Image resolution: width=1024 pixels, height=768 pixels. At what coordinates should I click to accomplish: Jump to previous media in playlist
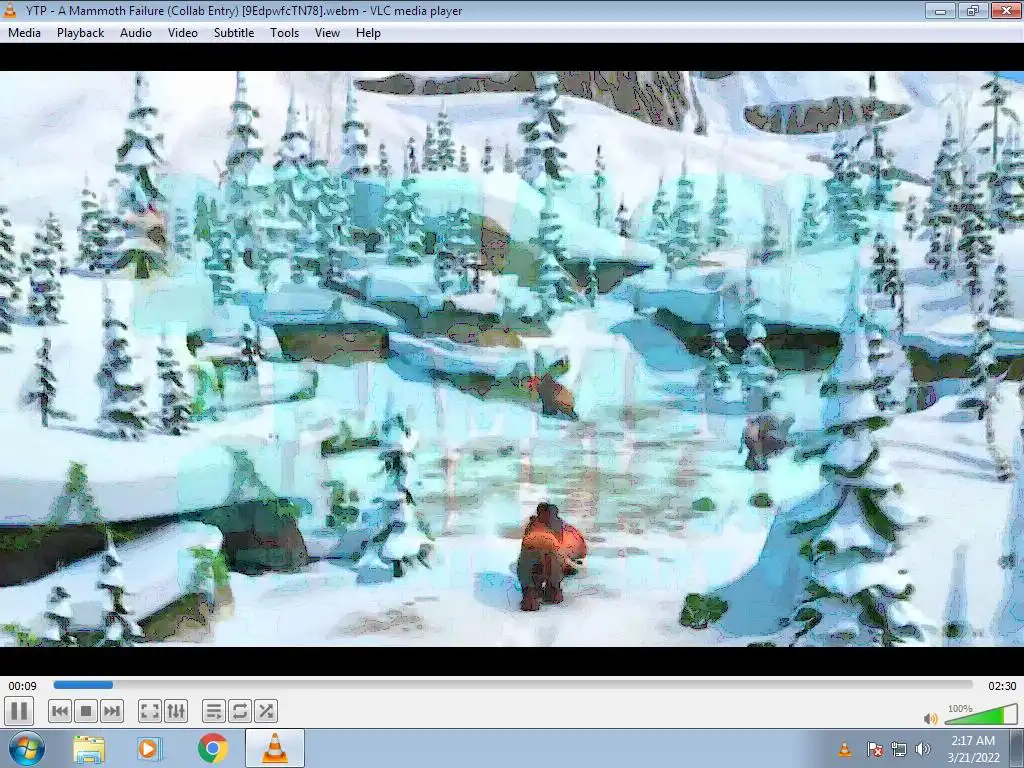tap(60, 711)
